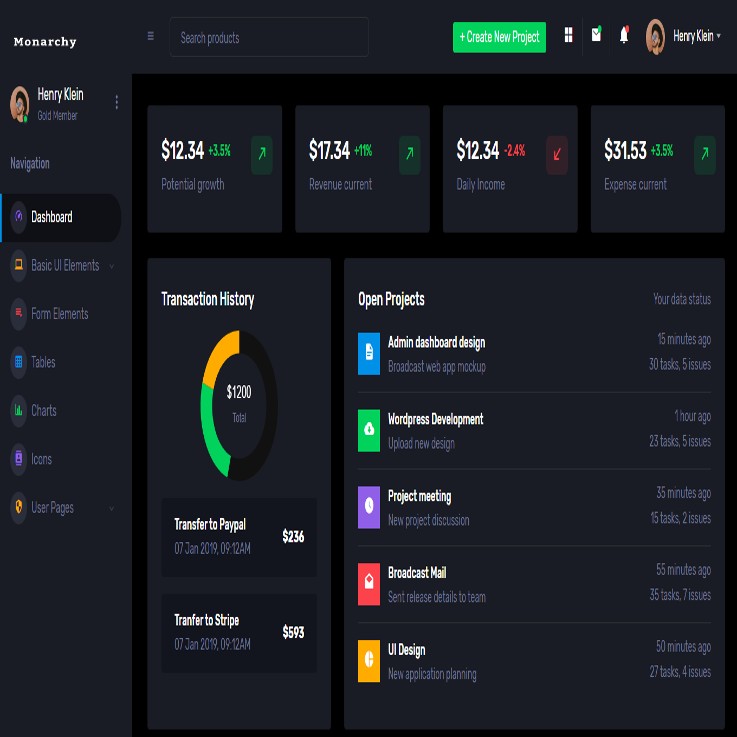Click the Your data status text
The image size is (737, 737).
point(682,299)
